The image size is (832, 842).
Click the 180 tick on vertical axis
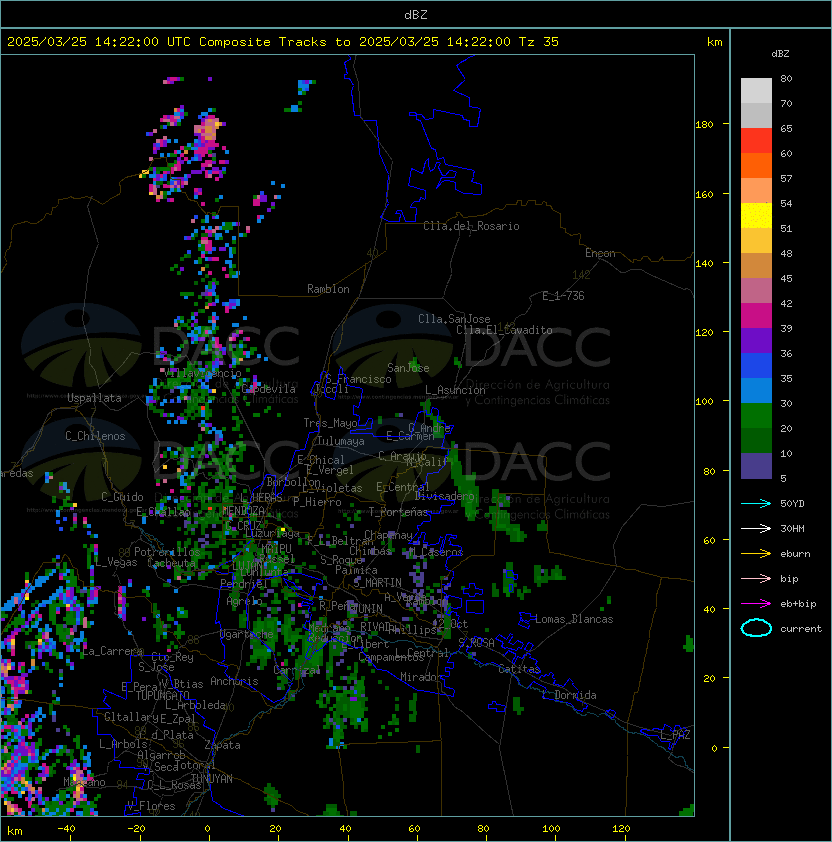tap(704, 125)
